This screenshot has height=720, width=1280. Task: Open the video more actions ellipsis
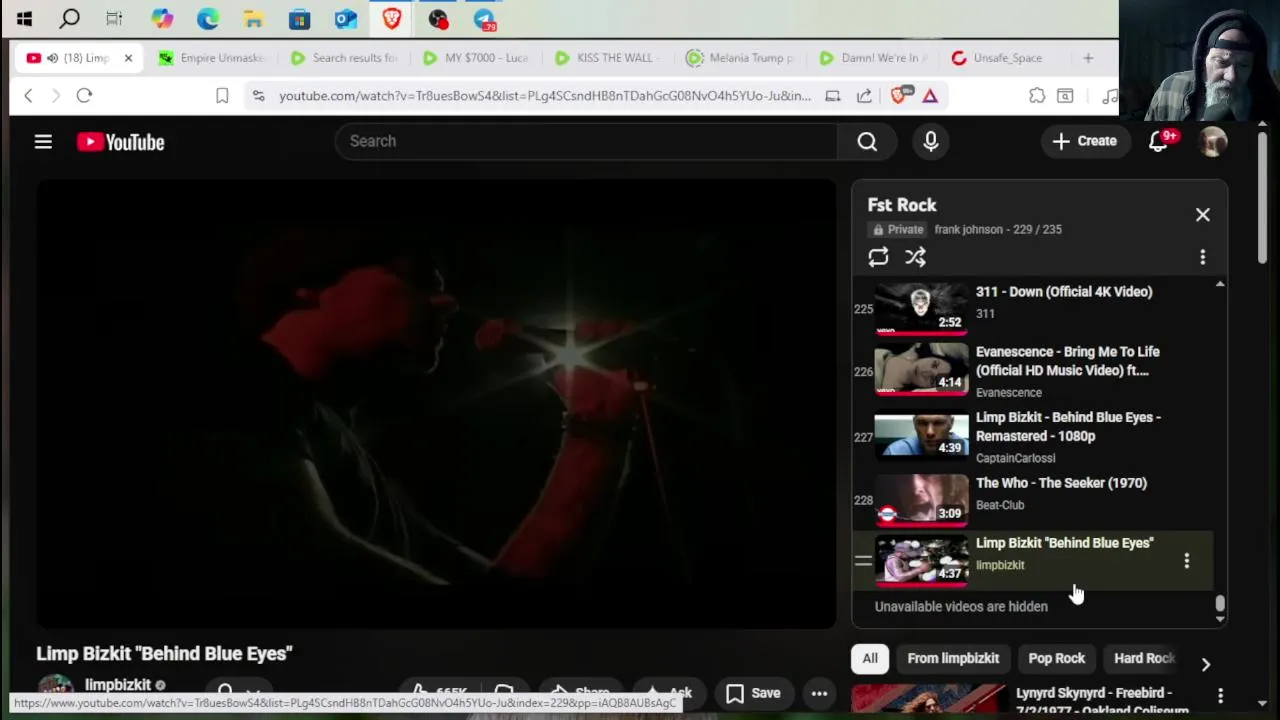(819, 693)
